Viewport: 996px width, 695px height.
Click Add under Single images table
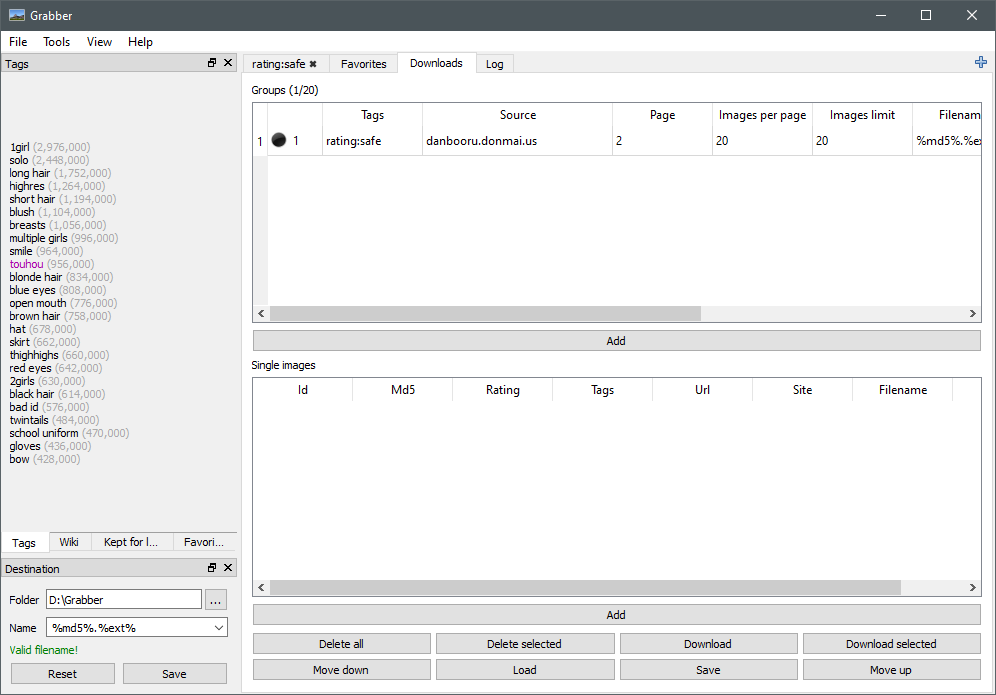(617, 615)
